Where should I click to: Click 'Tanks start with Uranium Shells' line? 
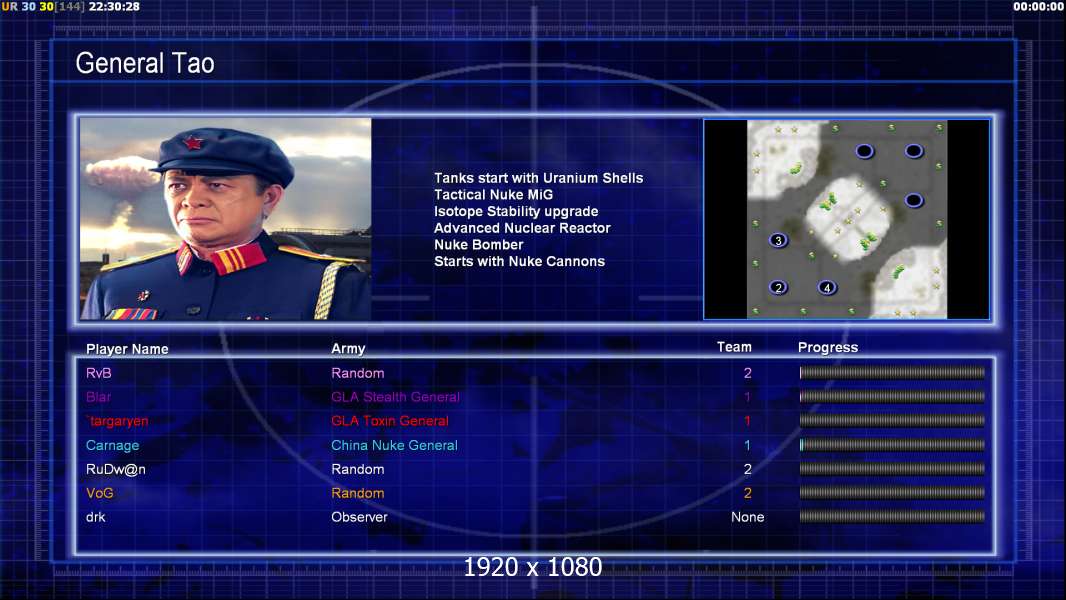538,178
